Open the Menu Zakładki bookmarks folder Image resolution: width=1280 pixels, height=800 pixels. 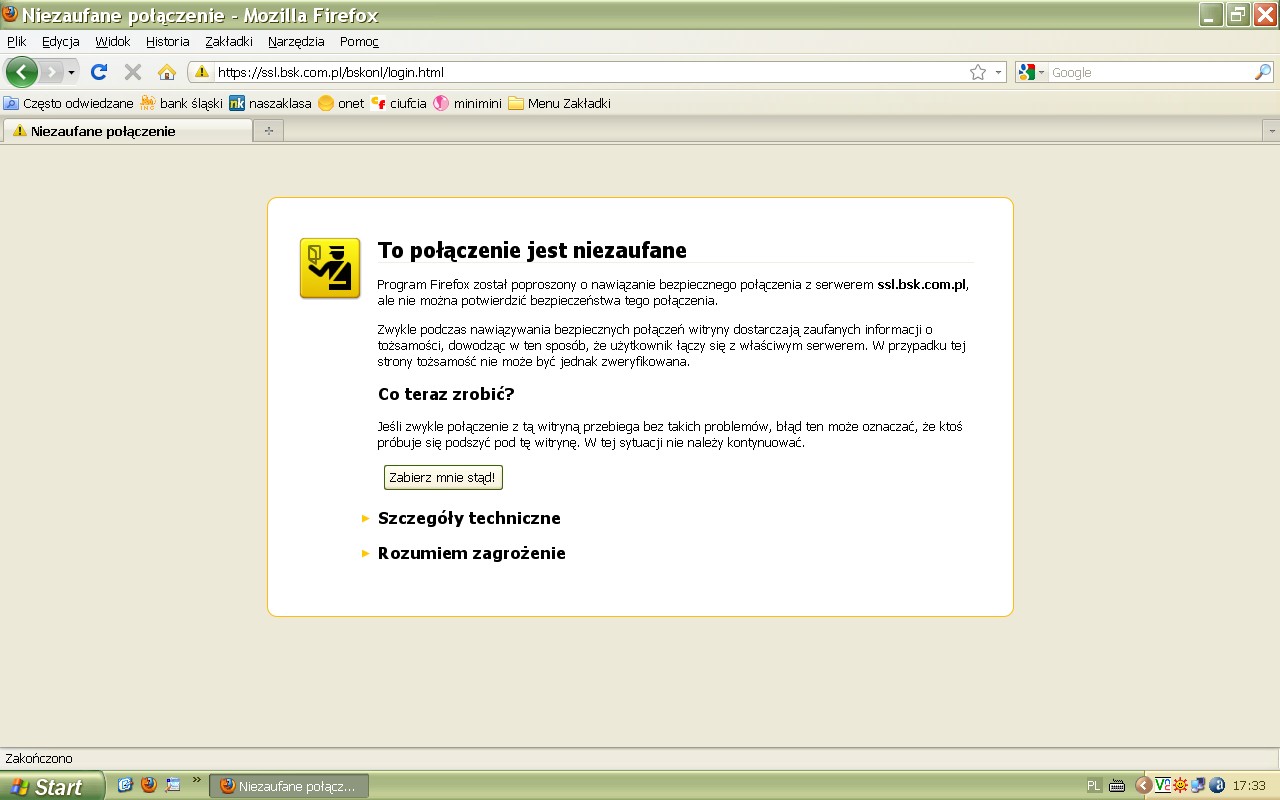point(559,103)
